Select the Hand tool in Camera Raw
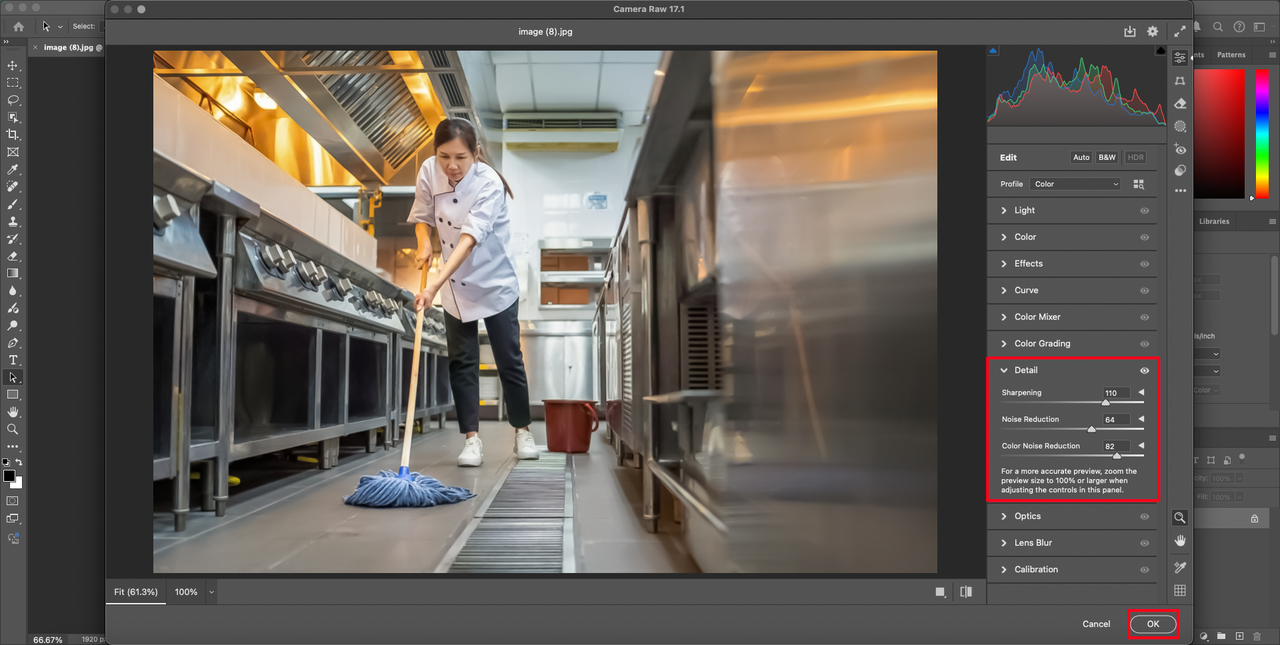This screenshot has height=645, width=1280. 1180,541
